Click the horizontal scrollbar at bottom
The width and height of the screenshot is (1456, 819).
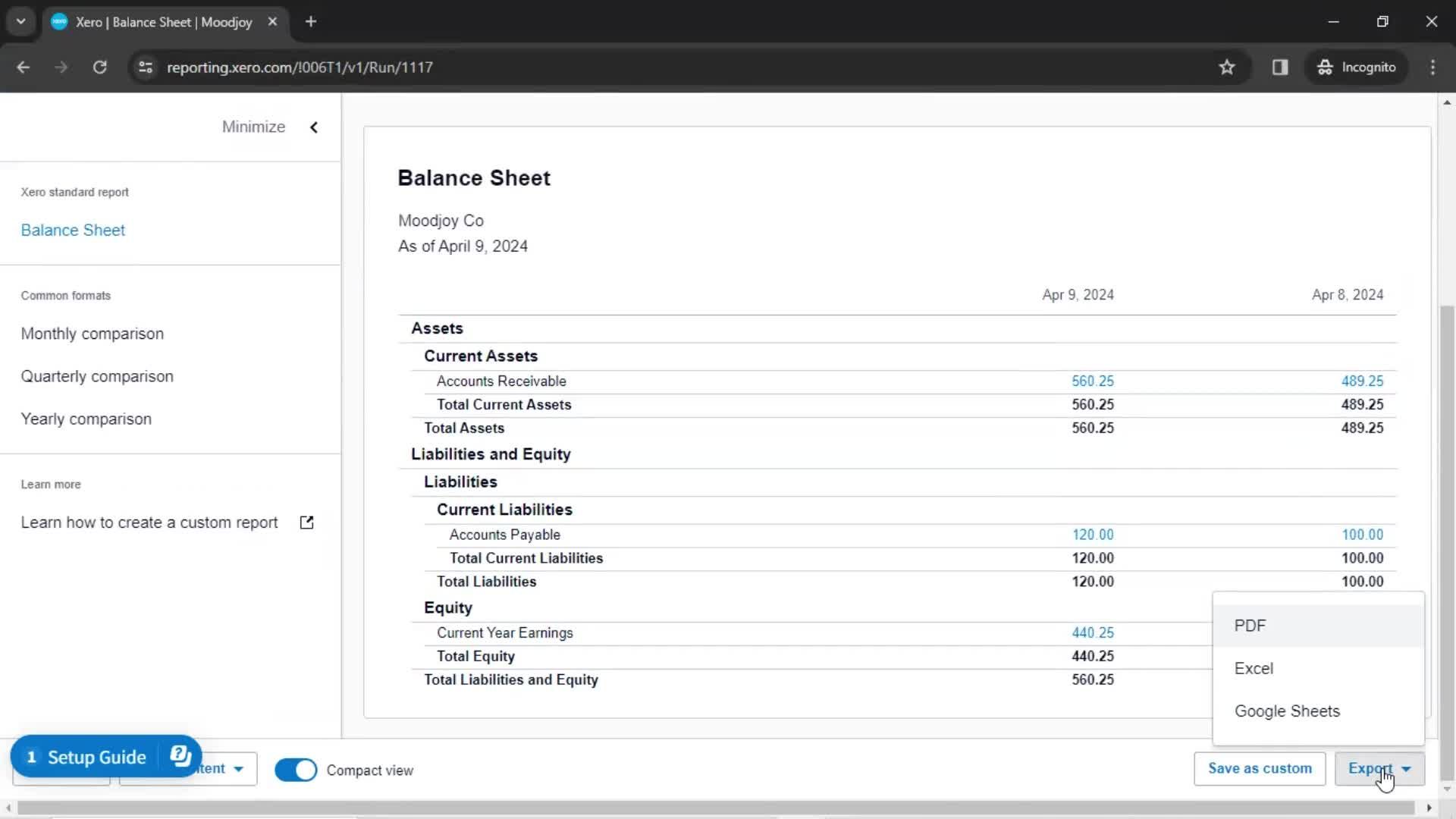point(717,808)
